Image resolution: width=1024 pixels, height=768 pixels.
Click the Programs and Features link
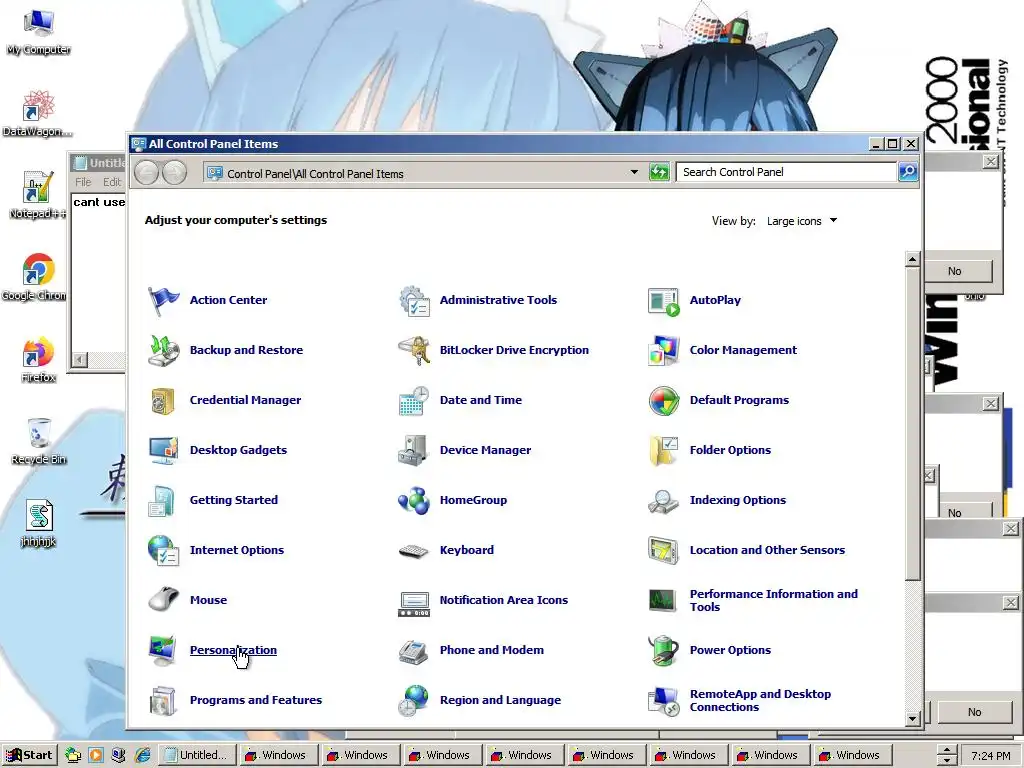tap(255, 700)
